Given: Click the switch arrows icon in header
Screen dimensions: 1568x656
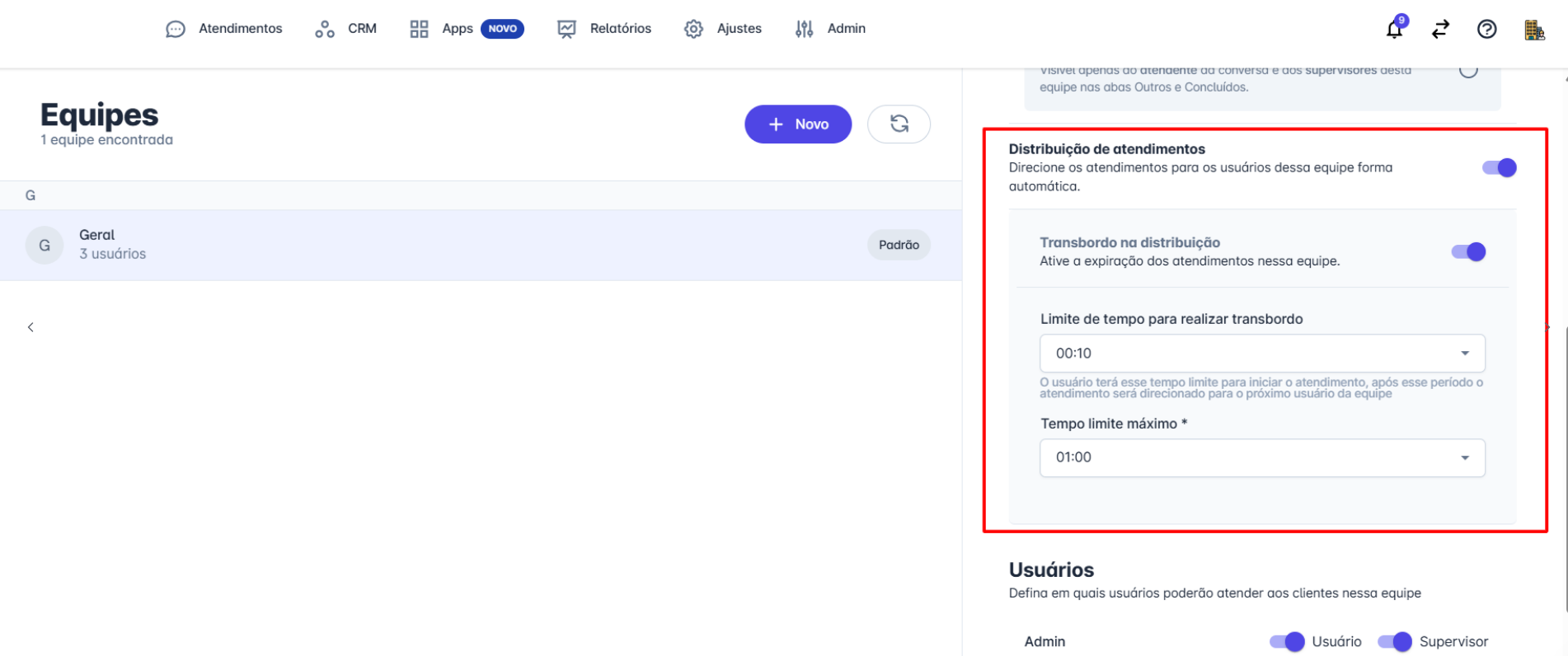Looking at the screenshot, I should click(1440, 30).
